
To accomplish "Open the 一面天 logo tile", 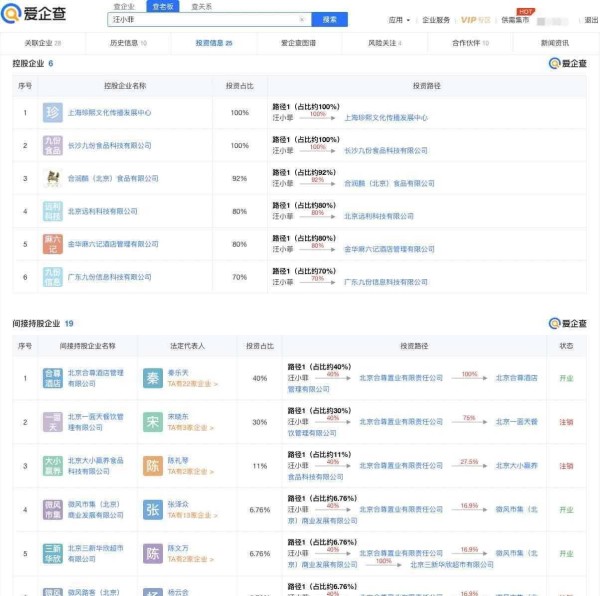I will 52,422.
